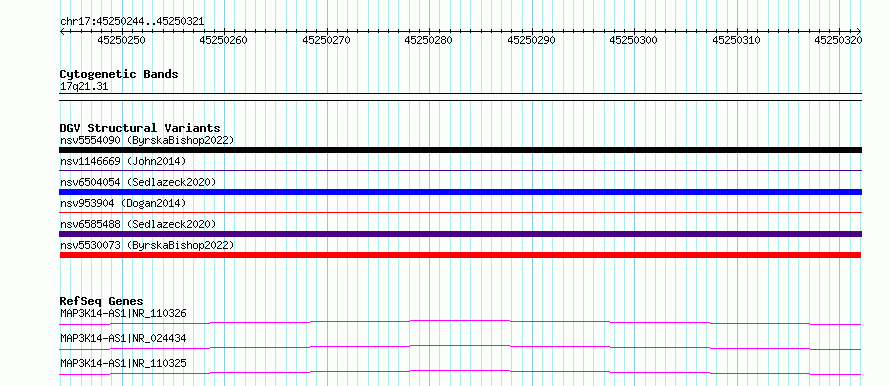This screenshot has height=386, width=890.
Task: Click the black nsv5554090 variant bar
Action: 460,150
